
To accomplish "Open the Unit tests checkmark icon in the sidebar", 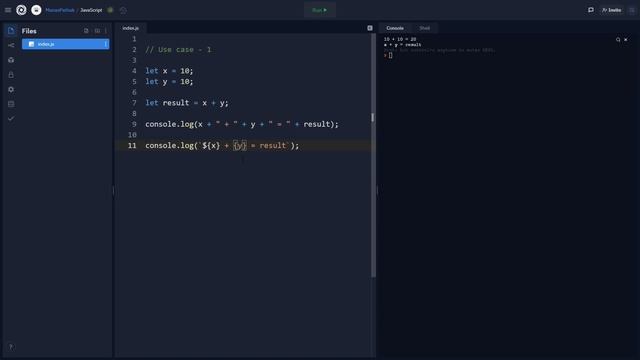I will 11,118.
